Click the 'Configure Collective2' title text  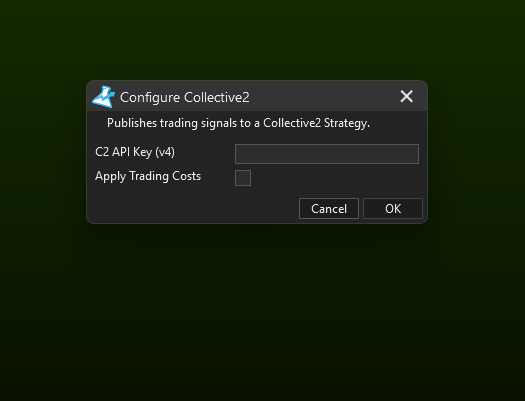[185, 97]
